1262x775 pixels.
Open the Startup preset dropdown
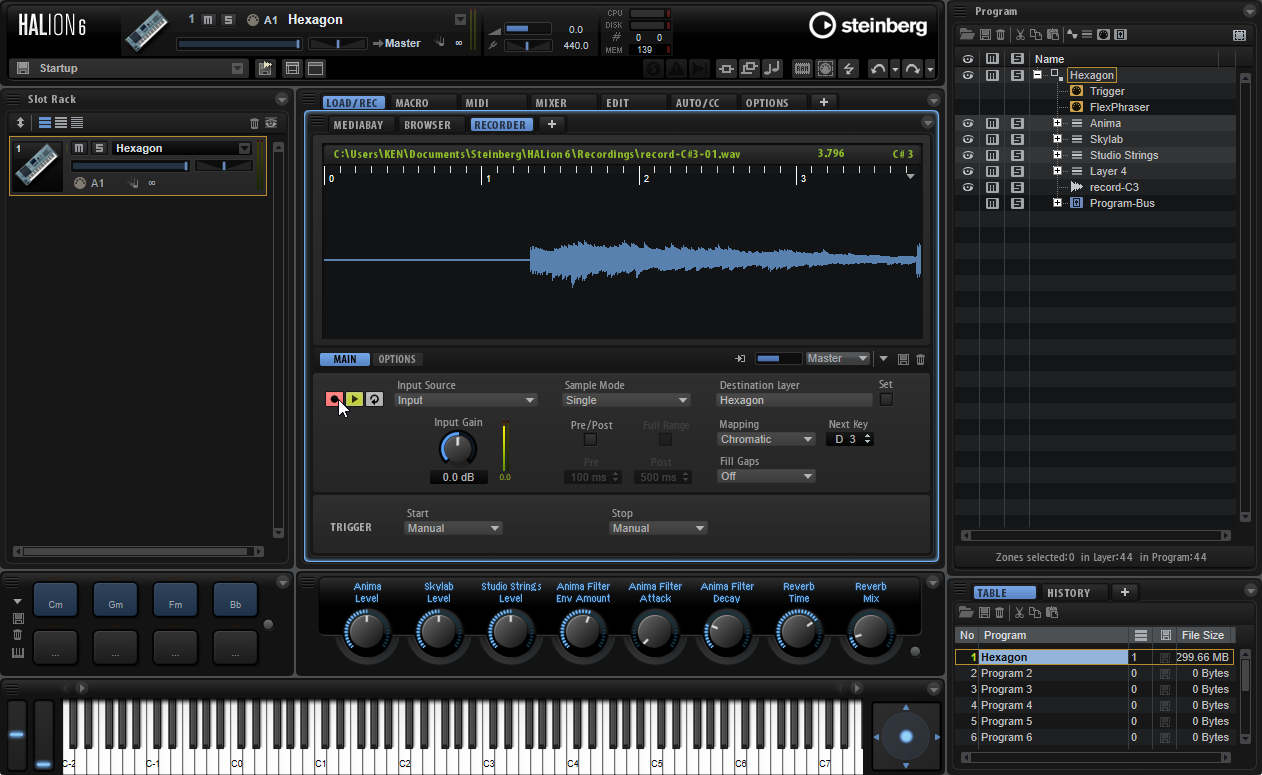click(x=238, y=68)
